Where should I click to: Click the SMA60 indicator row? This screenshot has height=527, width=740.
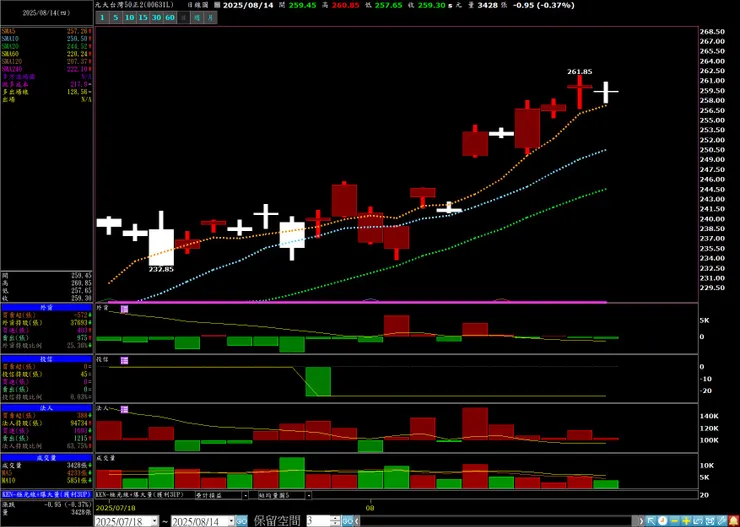[47, 54]
